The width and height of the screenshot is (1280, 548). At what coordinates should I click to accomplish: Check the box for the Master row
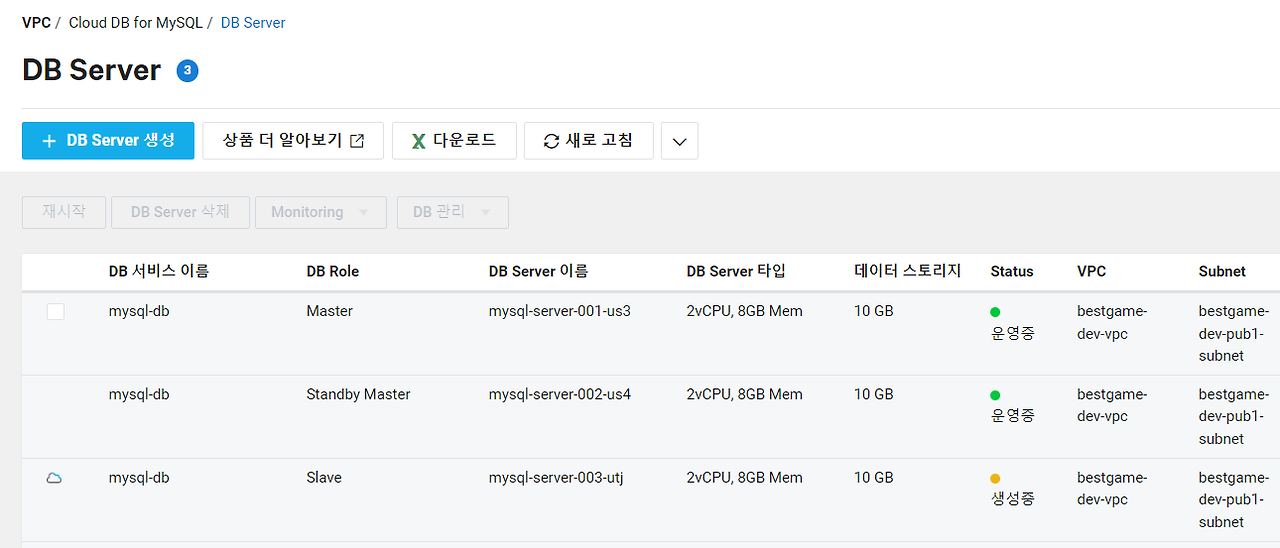point(55,312)
